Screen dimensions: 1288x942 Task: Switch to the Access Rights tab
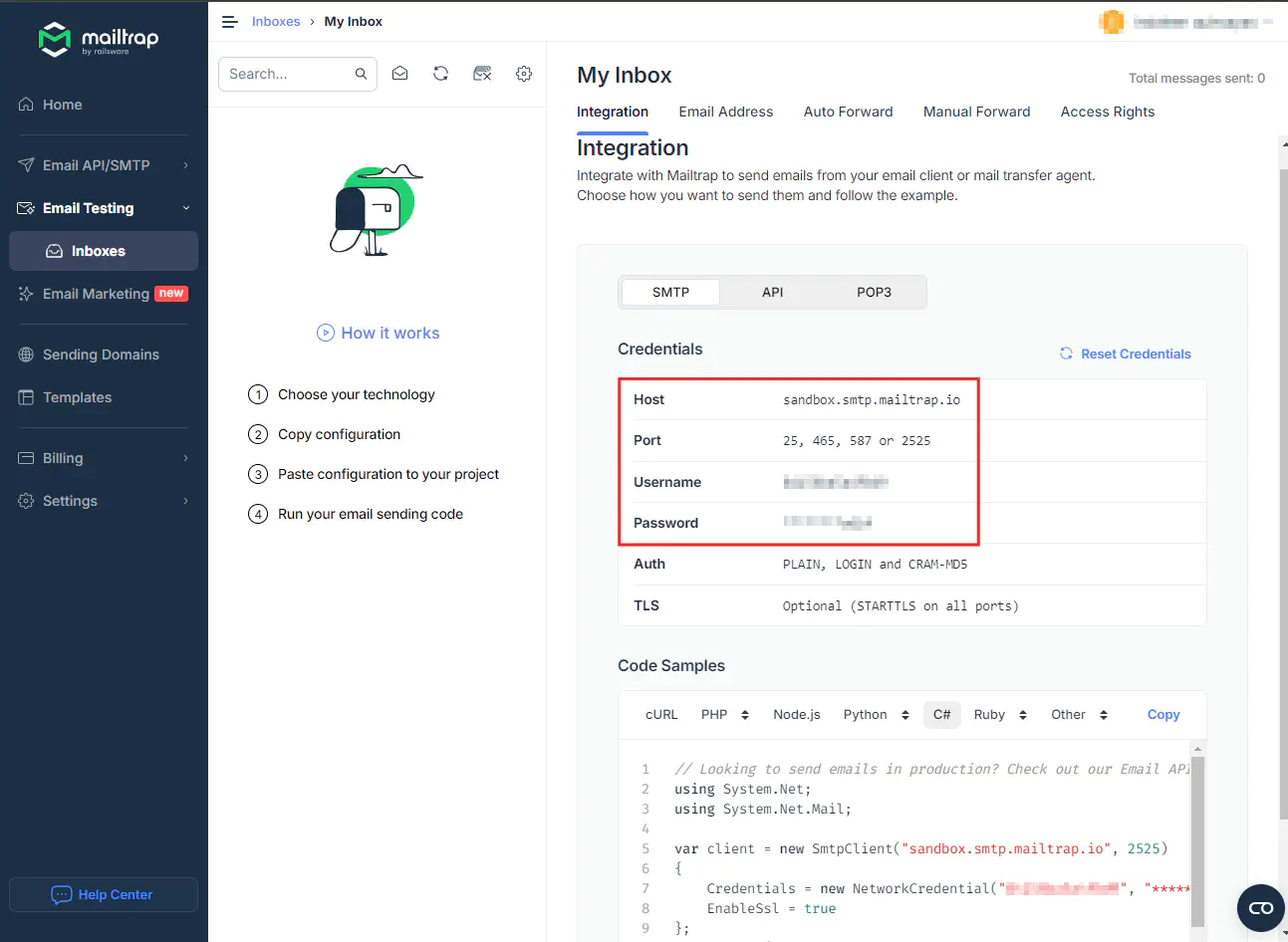tap(1108, 112)
